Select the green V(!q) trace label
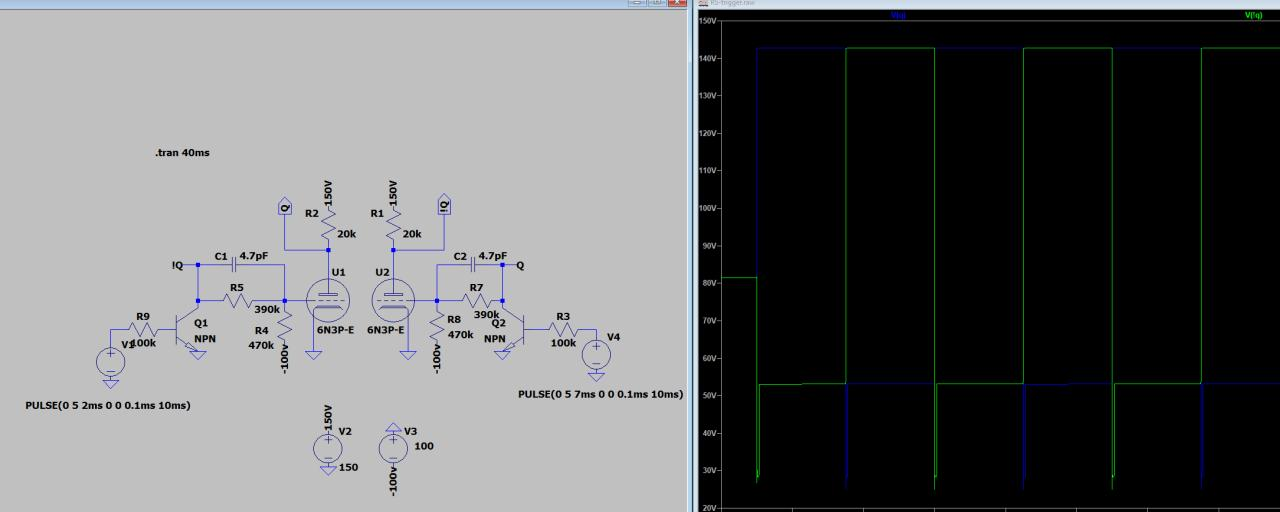The height and width of the screenshot is (512, 1280). point(1254,16)
